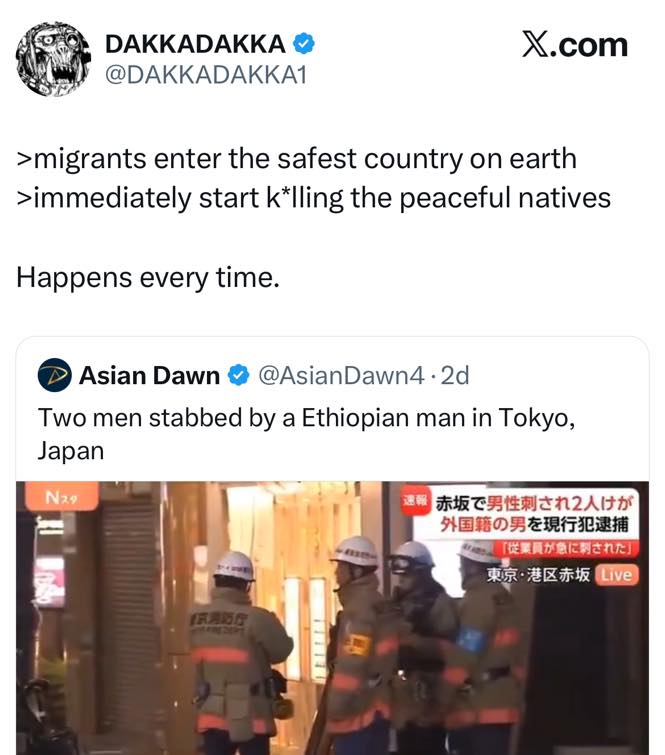Click the Asian Dawn account name
This screenshot has width=665, height=755.
click(149, 376)
